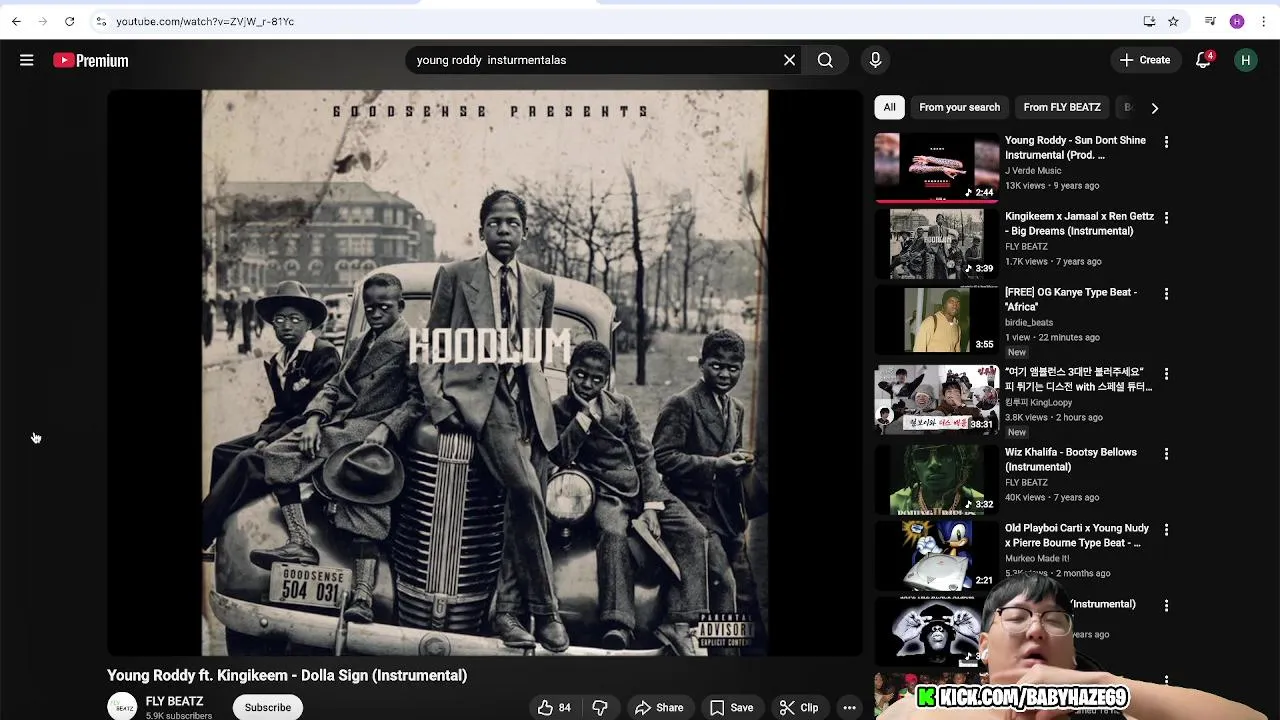Go back with browser back arrow
The image size is (1280, 720).
pyautogui.click(x=16, y=21)
